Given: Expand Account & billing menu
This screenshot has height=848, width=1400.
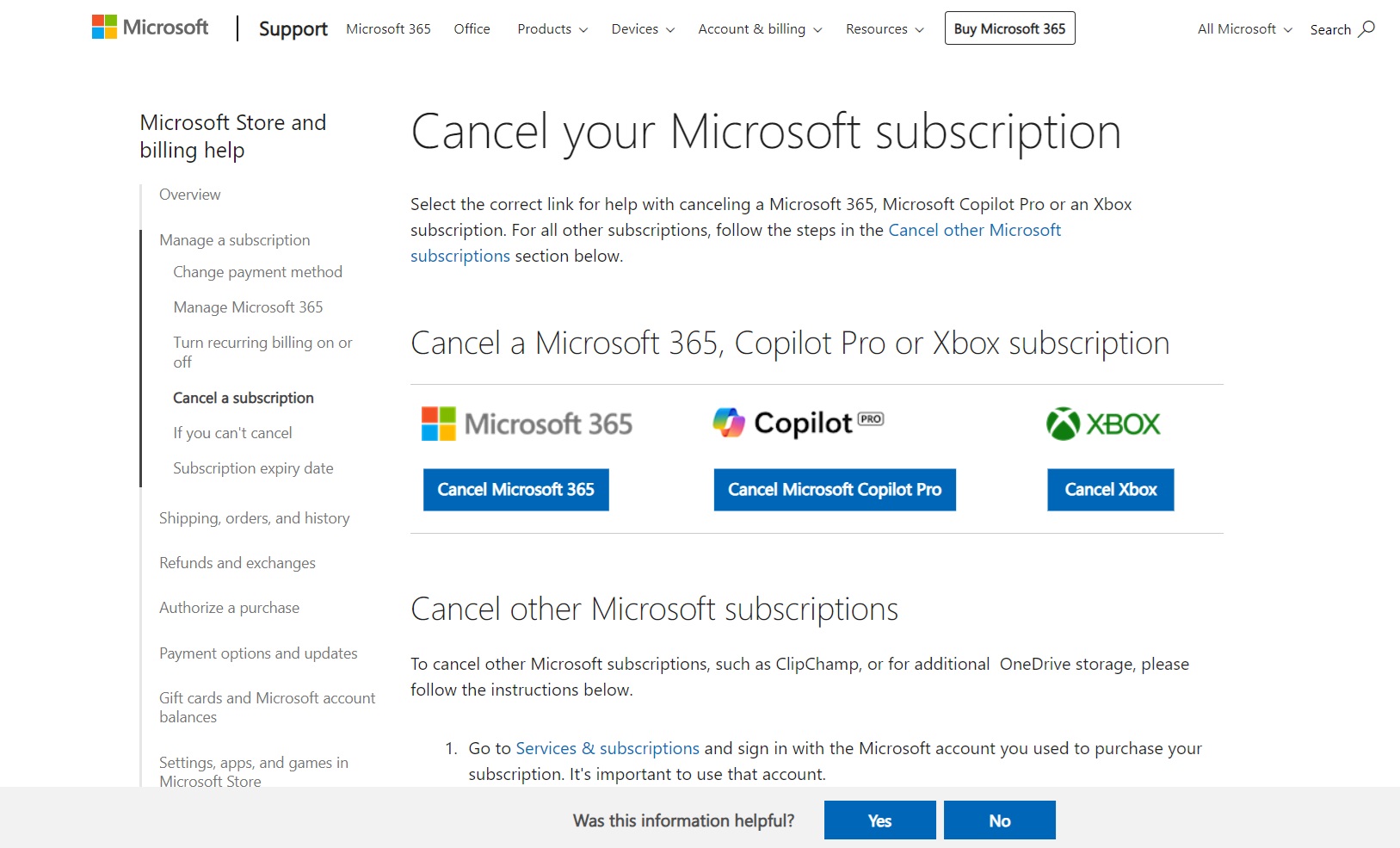Looking at the screenshot, I should point(760,29).
